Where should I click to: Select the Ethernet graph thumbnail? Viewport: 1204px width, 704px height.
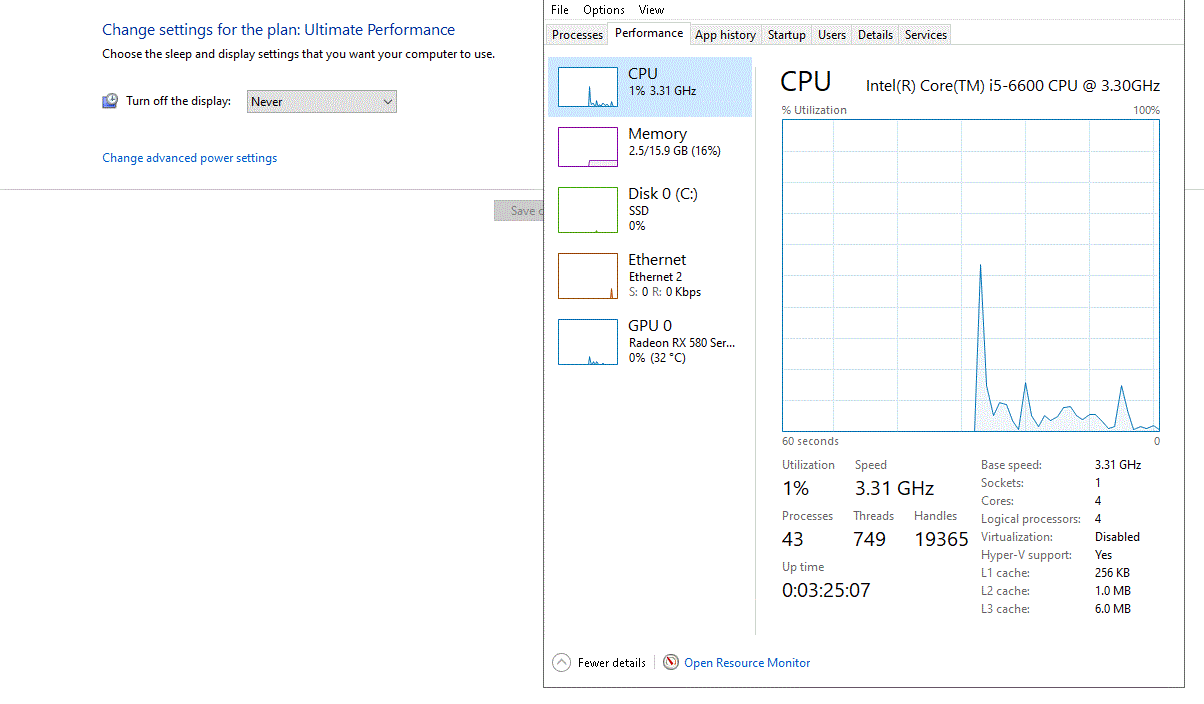[587, 276]
